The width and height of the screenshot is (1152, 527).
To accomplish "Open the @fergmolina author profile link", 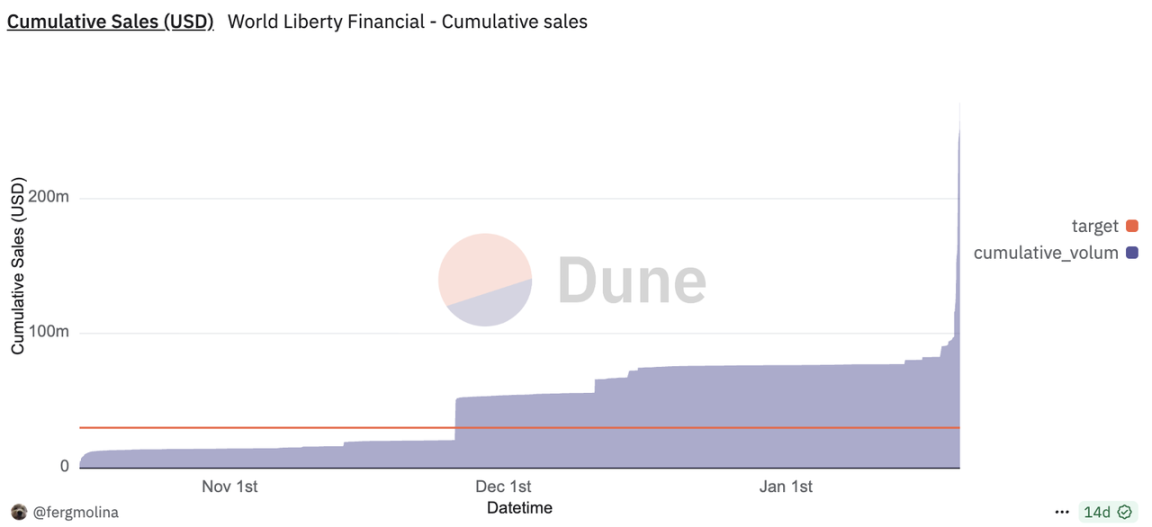I will coord(76,512).
